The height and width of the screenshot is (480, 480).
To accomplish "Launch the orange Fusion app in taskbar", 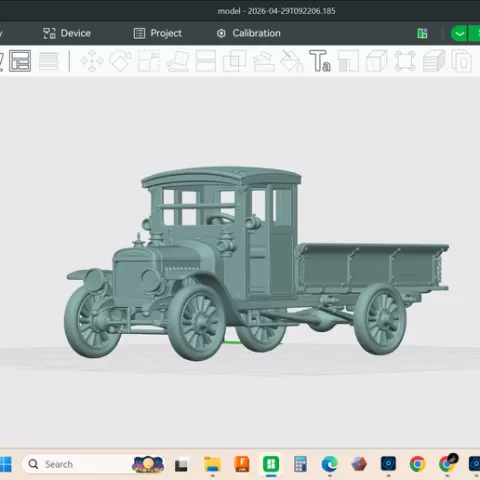I will pyautogui.click(x=242, y=464).
